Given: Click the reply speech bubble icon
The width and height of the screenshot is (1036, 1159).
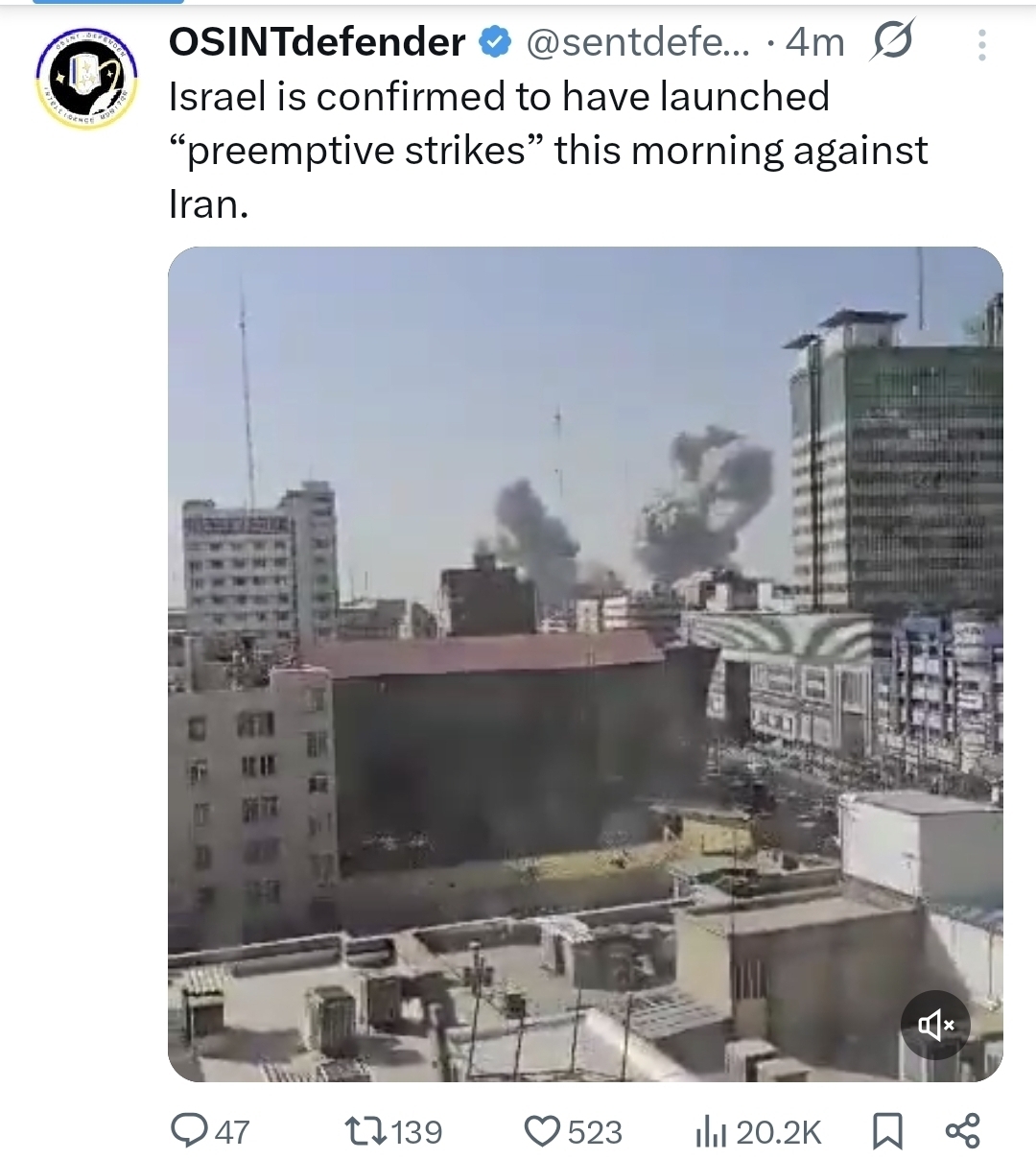Looking at the screenshot, I should 189,1131.
